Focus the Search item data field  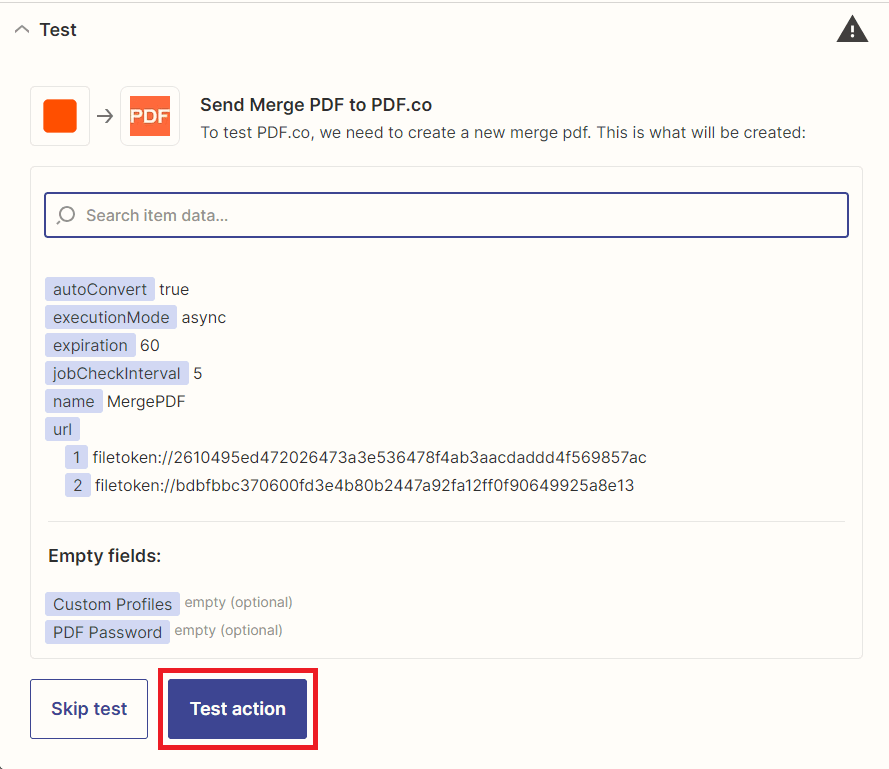(x=446, y=215)
